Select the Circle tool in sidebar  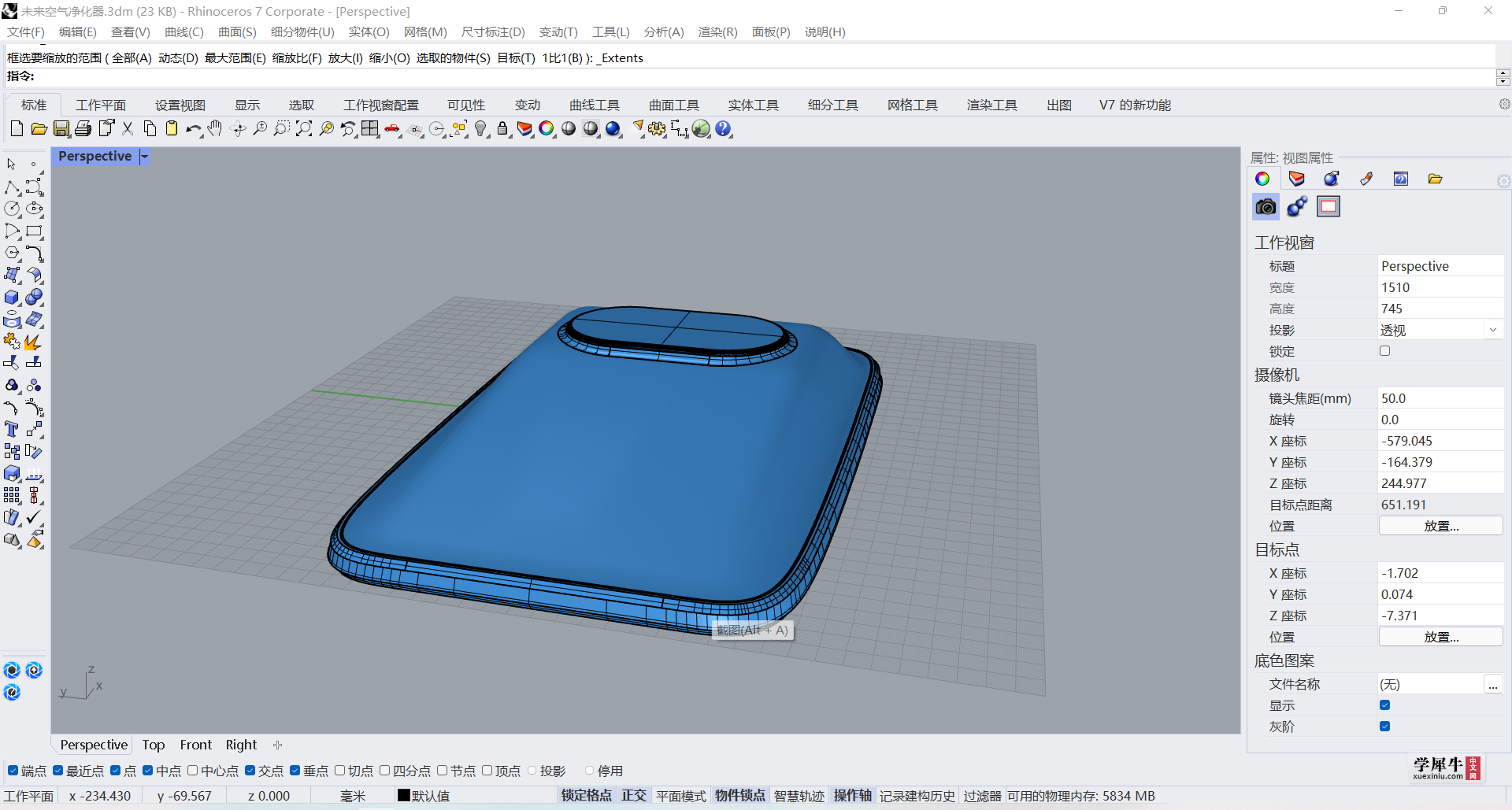tap(13, 209)
